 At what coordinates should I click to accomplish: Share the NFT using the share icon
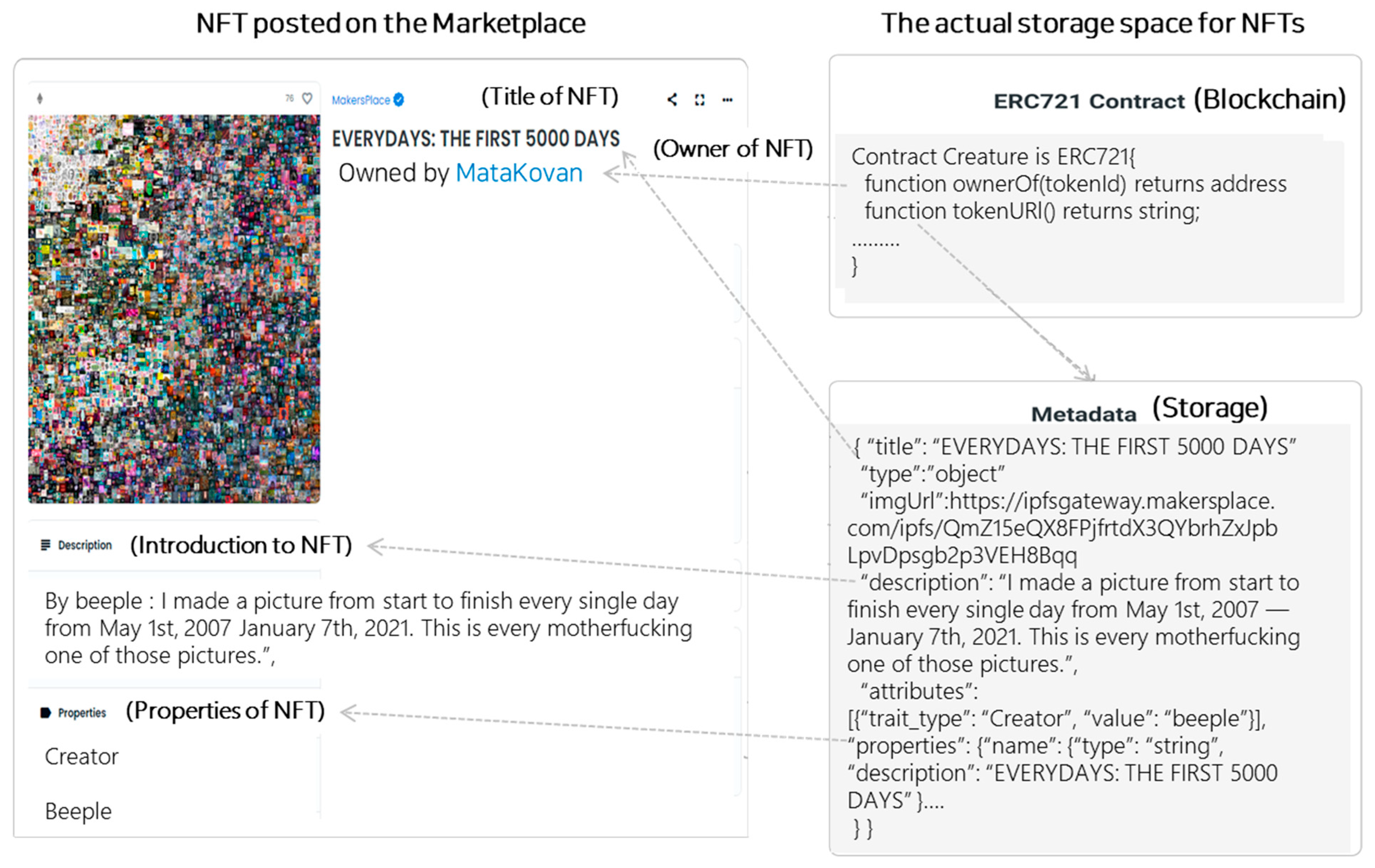pyautogui.click(x=672, y=100)
